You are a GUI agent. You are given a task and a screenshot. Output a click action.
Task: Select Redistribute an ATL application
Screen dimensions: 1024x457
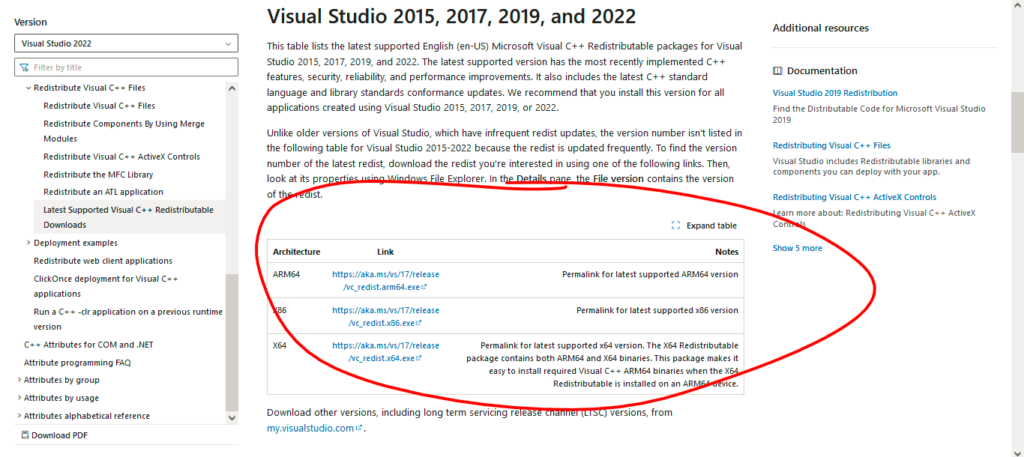(103, 191)
